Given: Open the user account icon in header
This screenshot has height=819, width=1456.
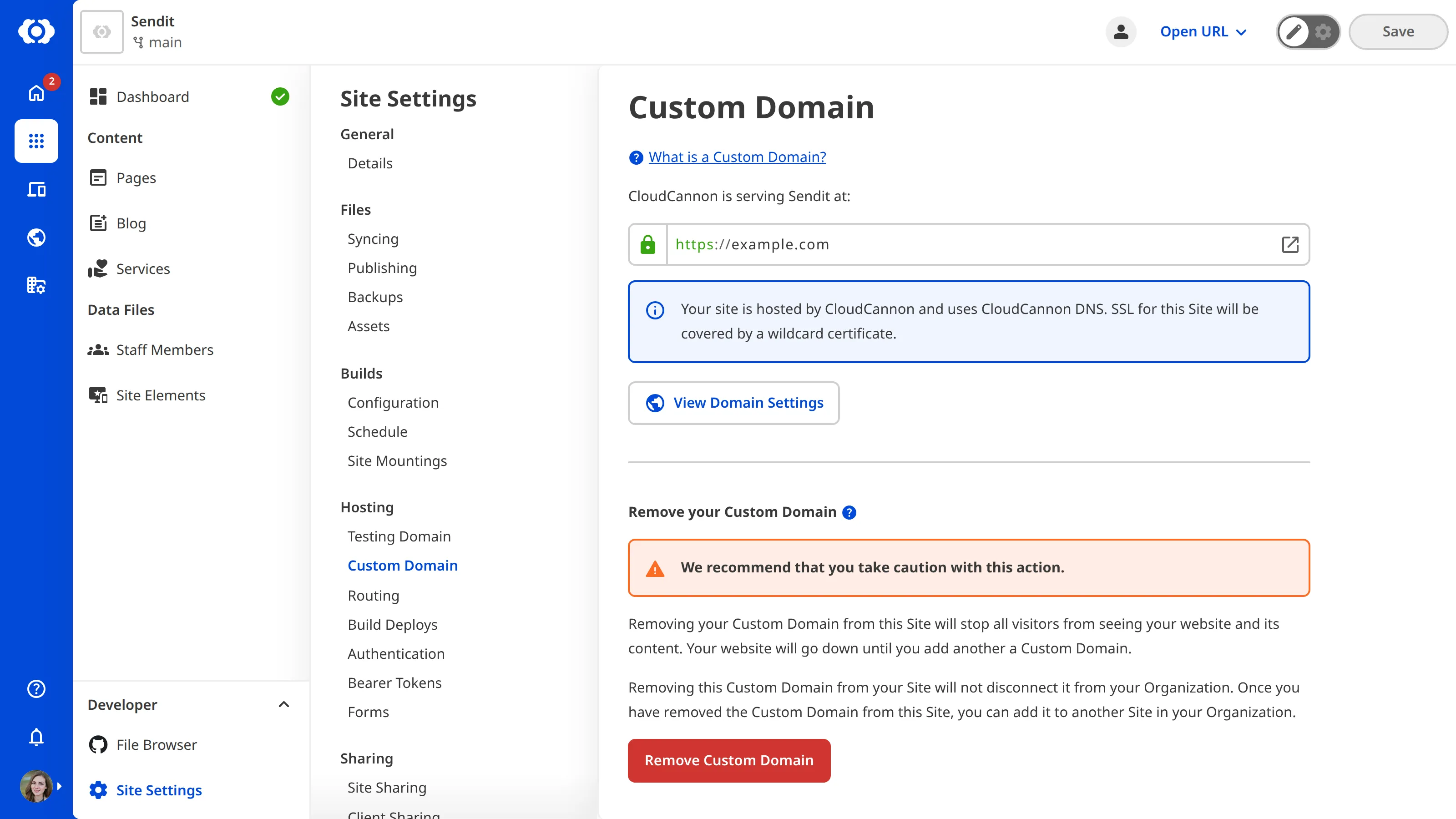Looking at the screenshot, I should [1121, 32].
